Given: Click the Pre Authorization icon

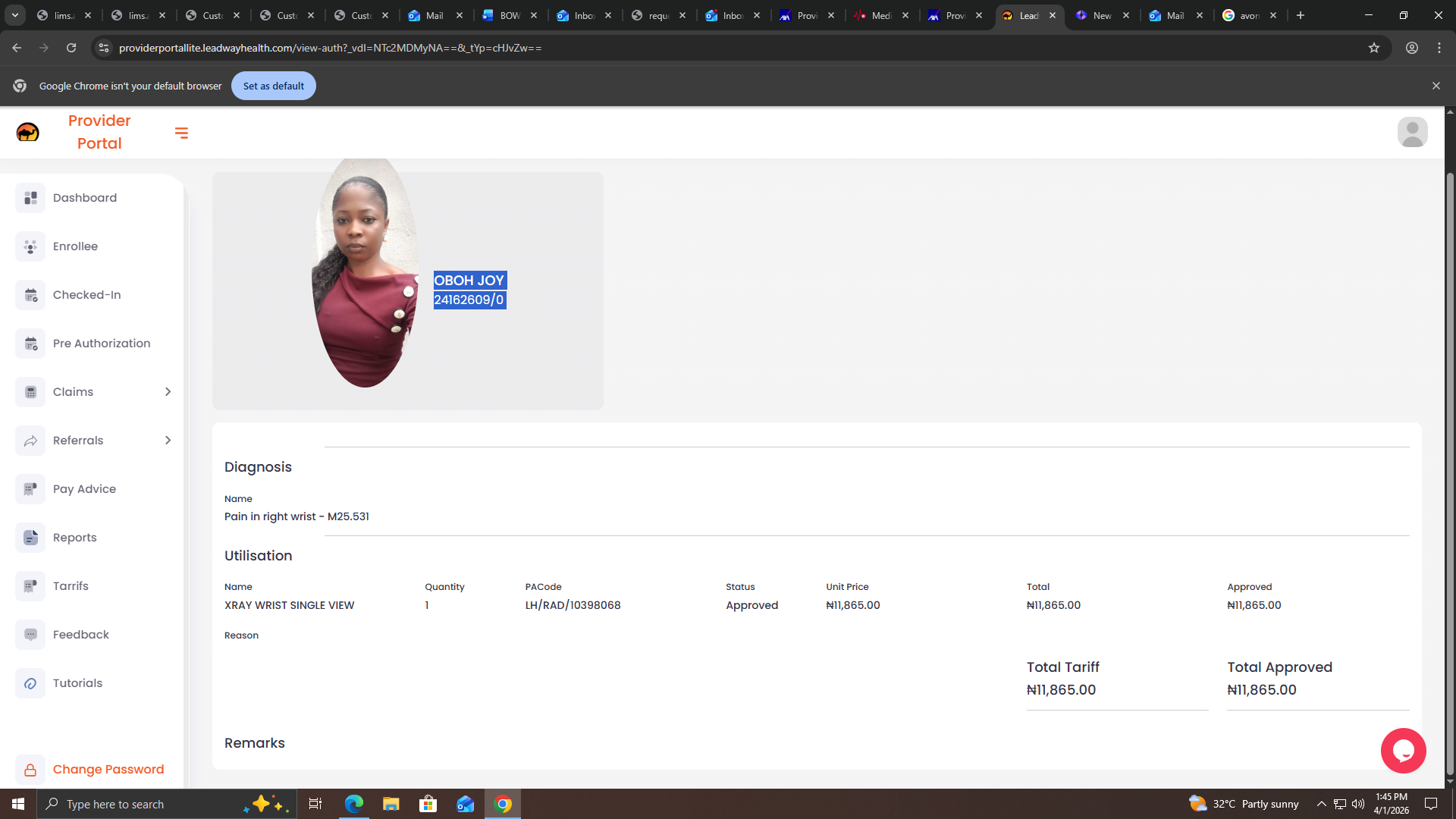Looking at the screenshot, I should [x=30, y=344].
